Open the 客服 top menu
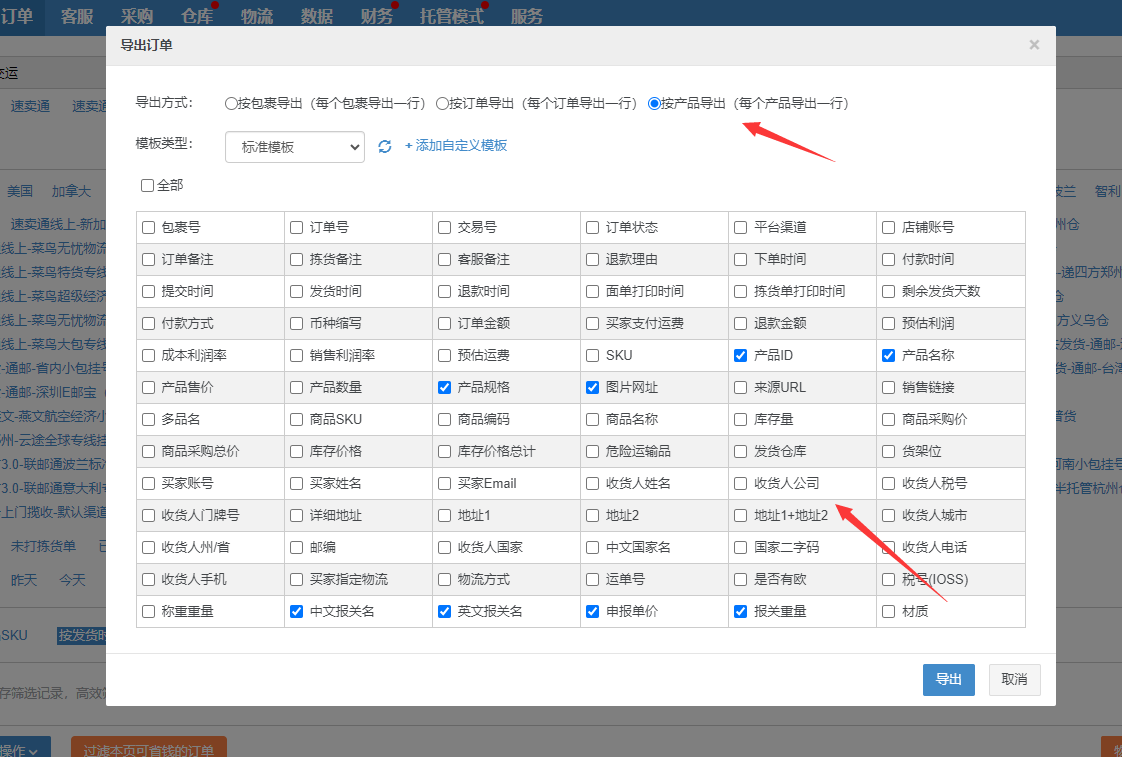Viewport: 1122px width, 757px height. 77,16
